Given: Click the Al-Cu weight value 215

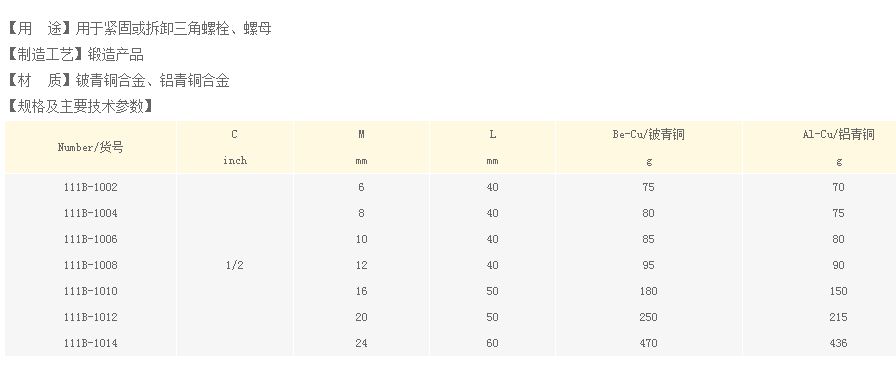Looking at the screenshot, I should click(x=838, y=317).
